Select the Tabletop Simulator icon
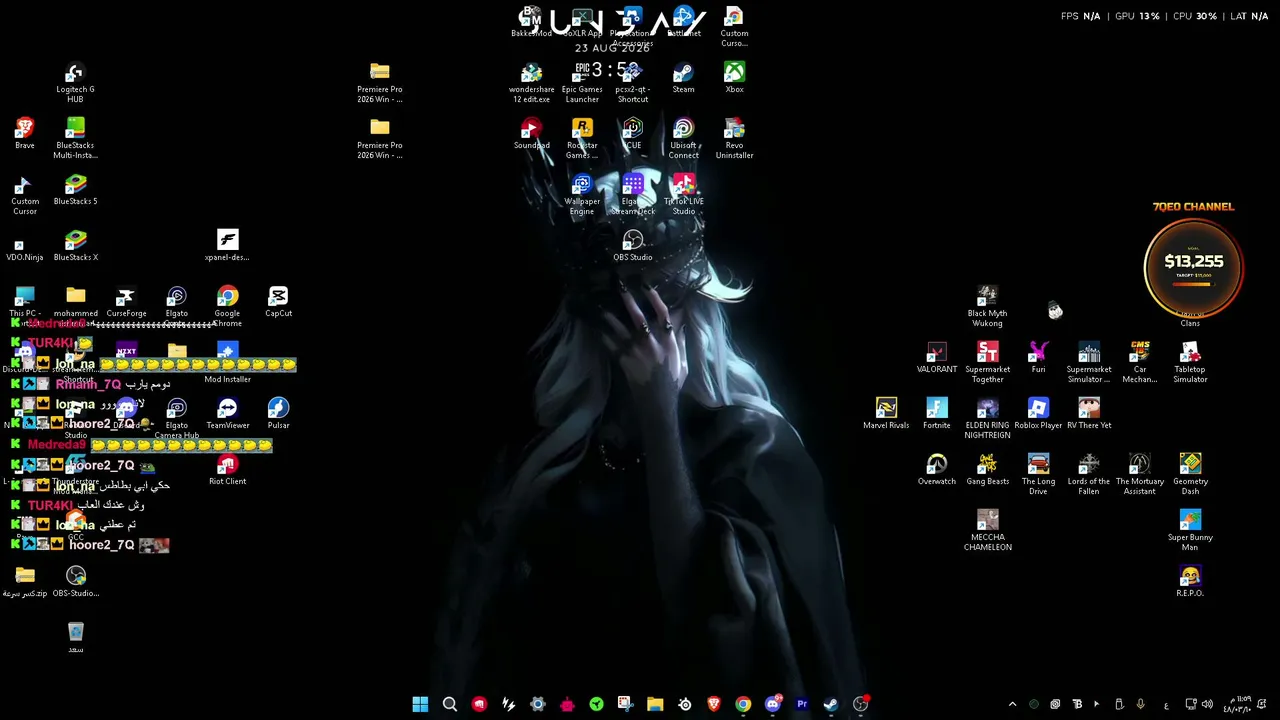Screen dimensions: 1280x720 pyautogui.click(x=1190, y=363)
